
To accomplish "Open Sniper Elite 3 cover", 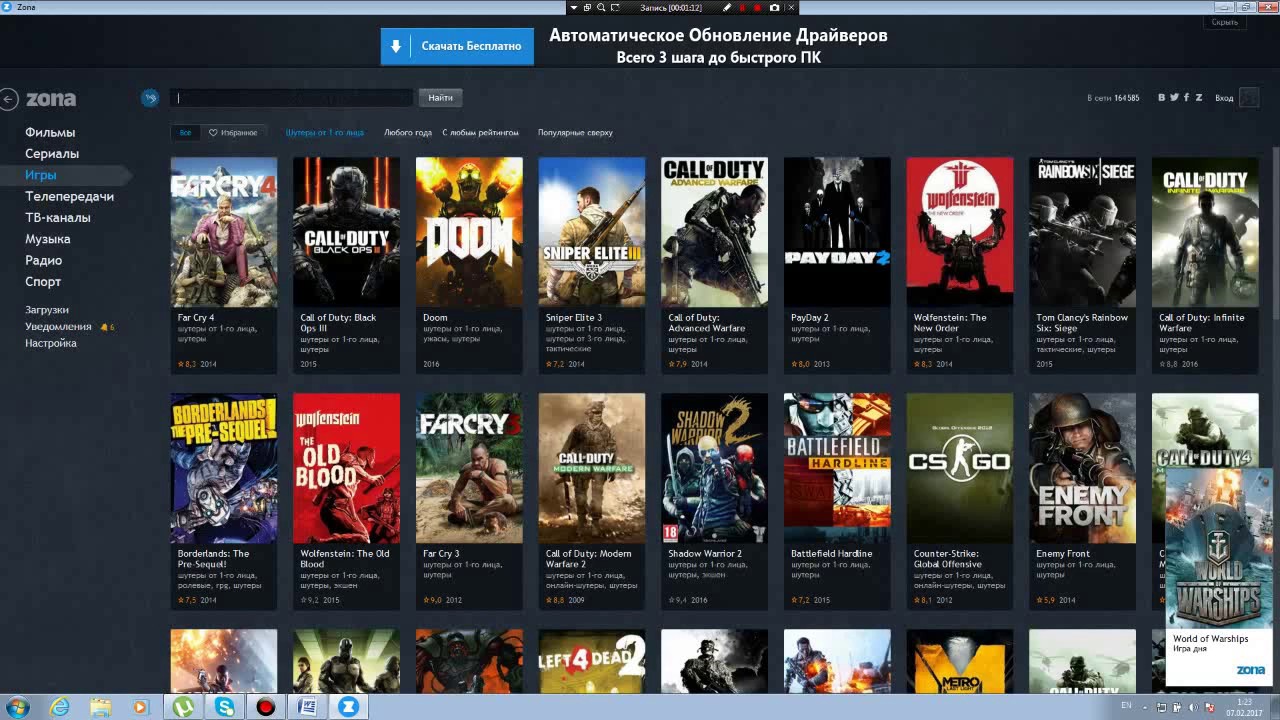I will coord(592,232).
